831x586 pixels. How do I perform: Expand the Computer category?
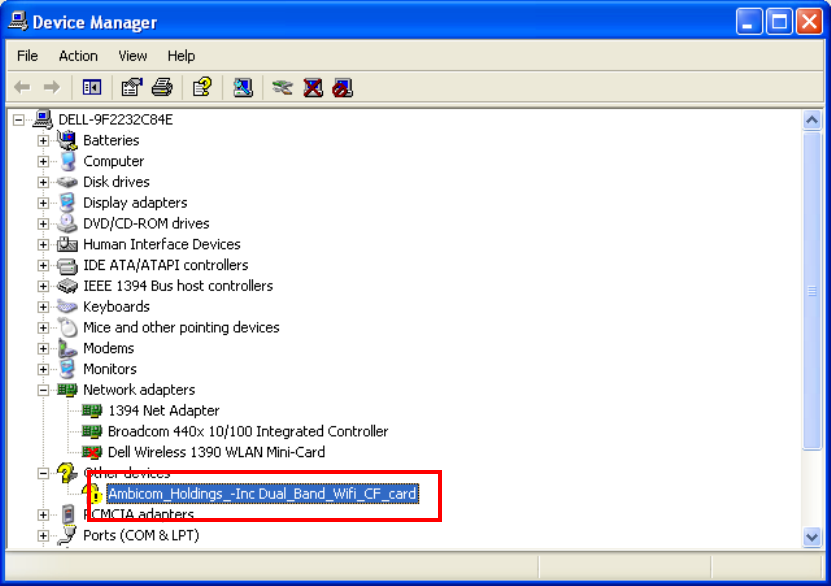tap(43, 161)
